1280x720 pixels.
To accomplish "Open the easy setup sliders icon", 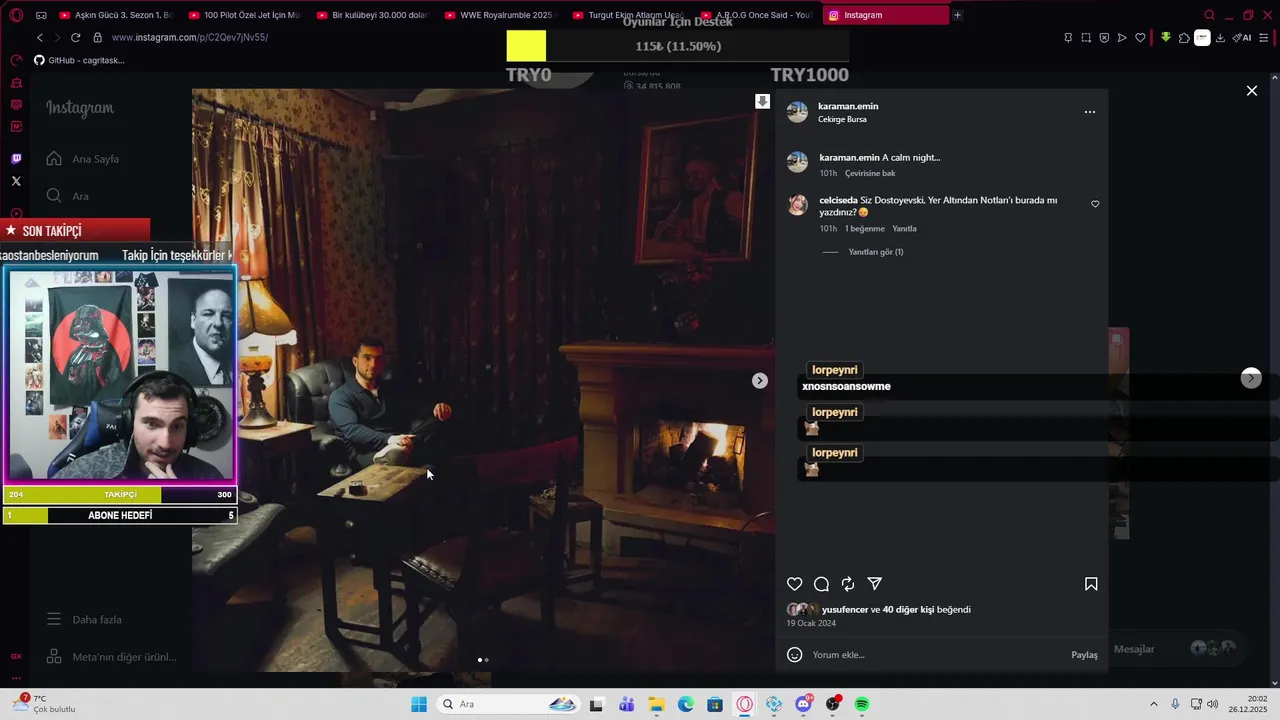I will (x=1265, y=38).
